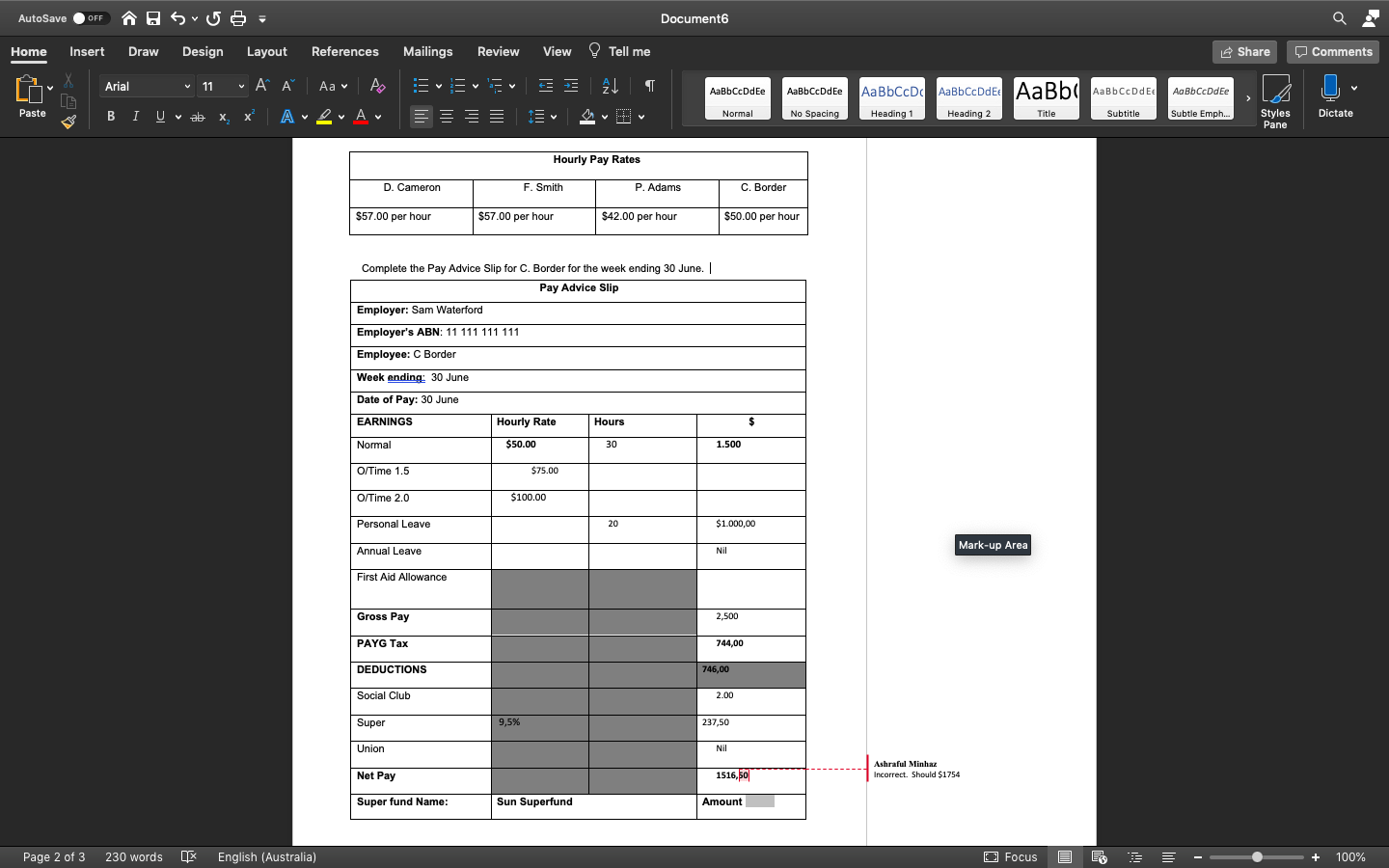Switch to the Mailings ribbon tab

(x=427, y=51)
